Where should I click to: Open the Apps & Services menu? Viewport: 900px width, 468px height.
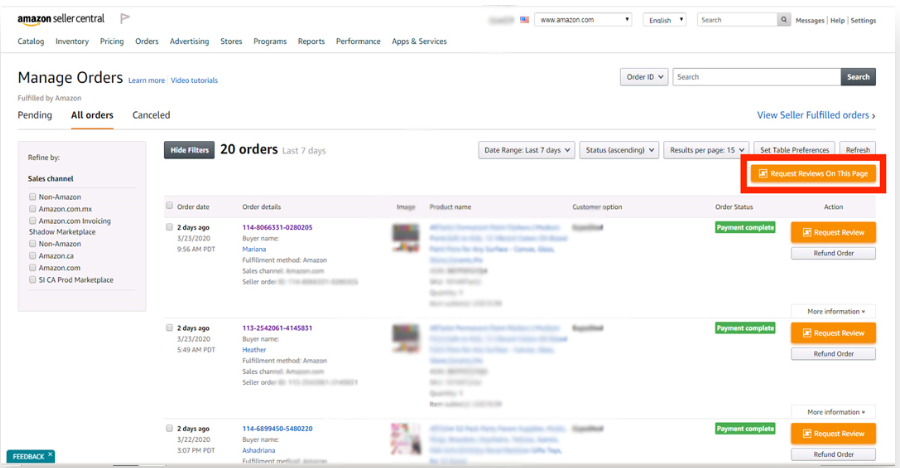[x=419, y=41]
